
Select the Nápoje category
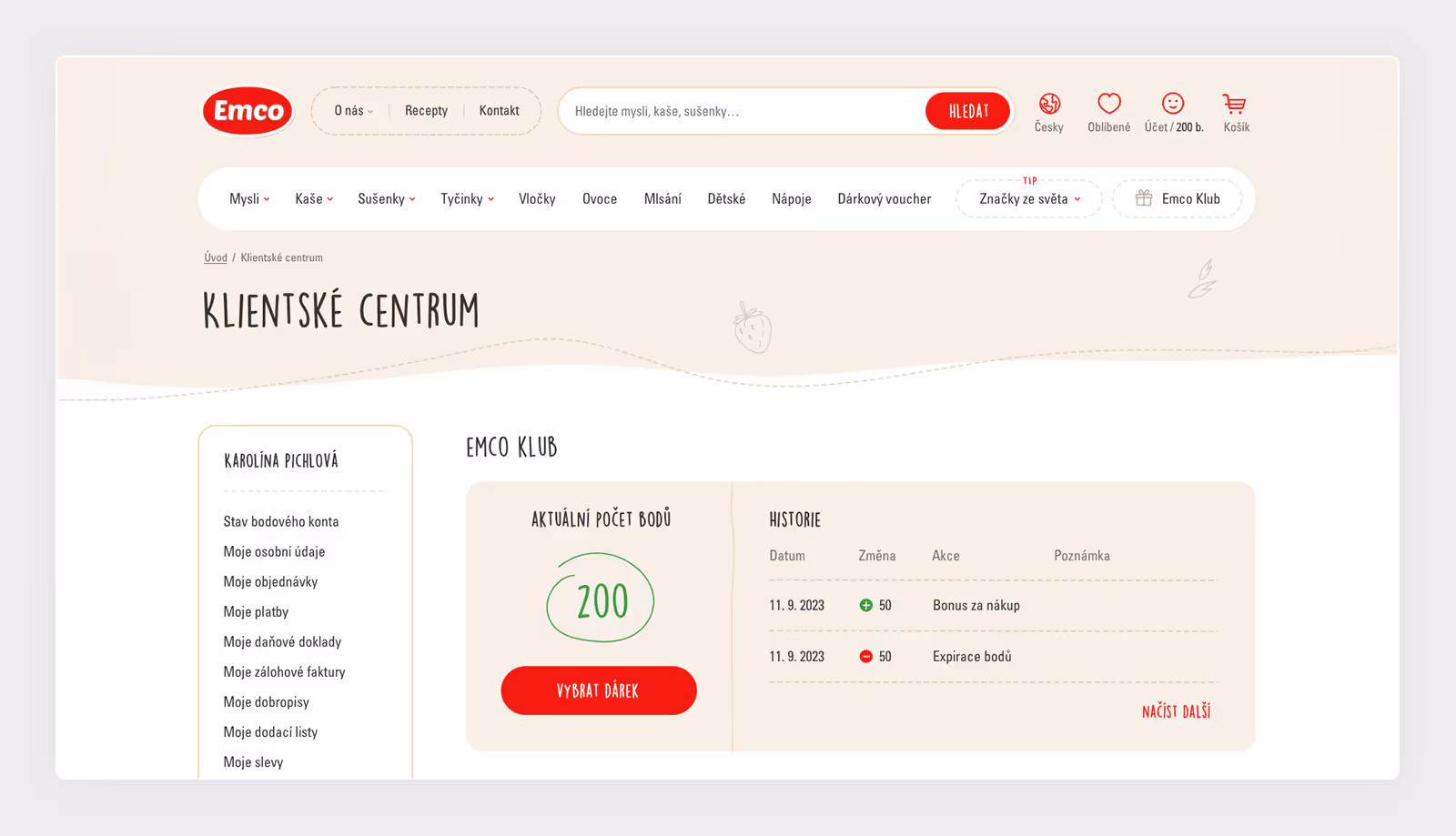(x=792, y=199)
